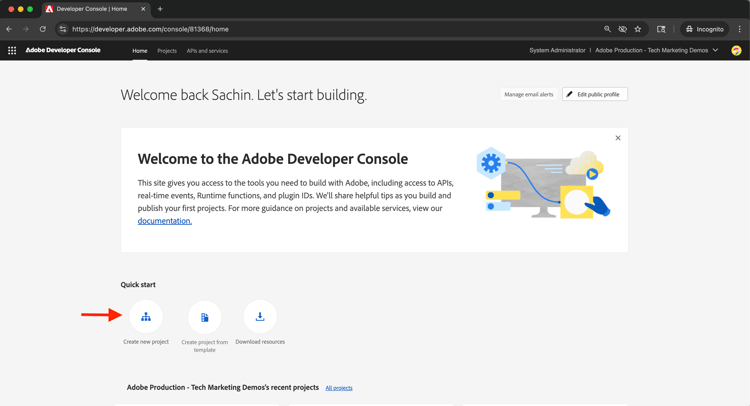Go forward in browser history
This screenshot has height=406, width=750.
pyautogui.click(x=26, y=29)
